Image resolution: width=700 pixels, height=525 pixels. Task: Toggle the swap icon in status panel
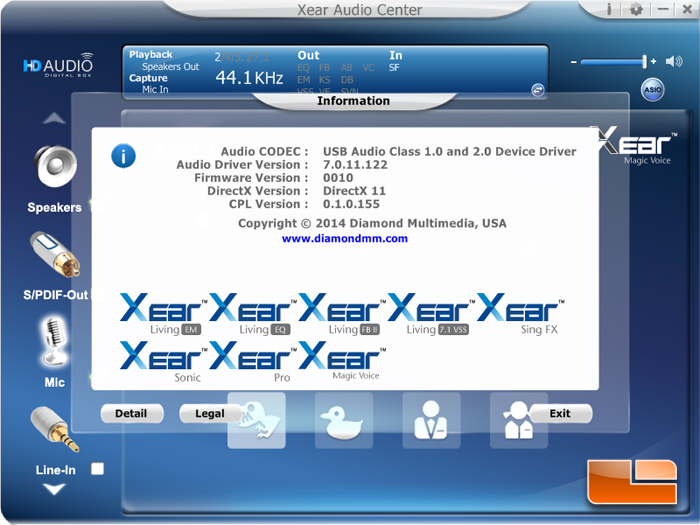(538, 90)
